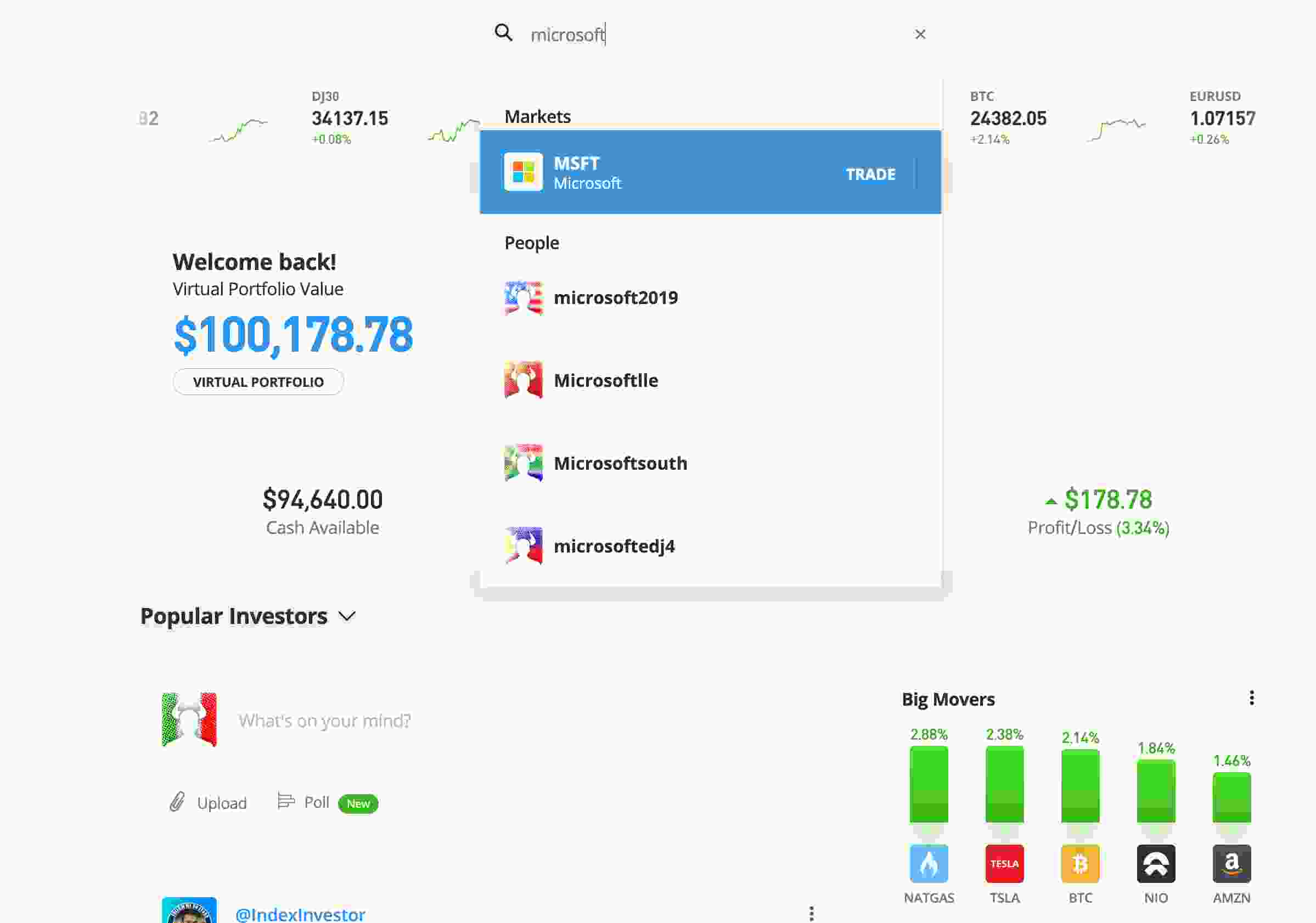The height and width of the screenshot is (923, 1316).
Task: Click the Amazon AMZN icon
Action: pyautogui.click(x=1231, y=863)
